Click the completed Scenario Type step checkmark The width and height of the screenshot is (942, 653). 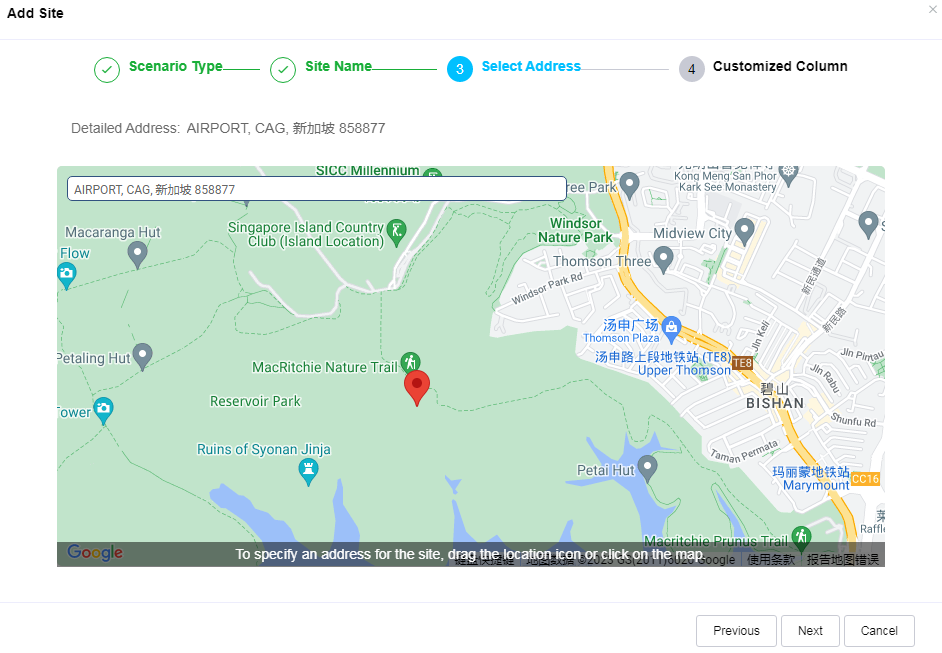pyautogui.click(x=107, y=70)
